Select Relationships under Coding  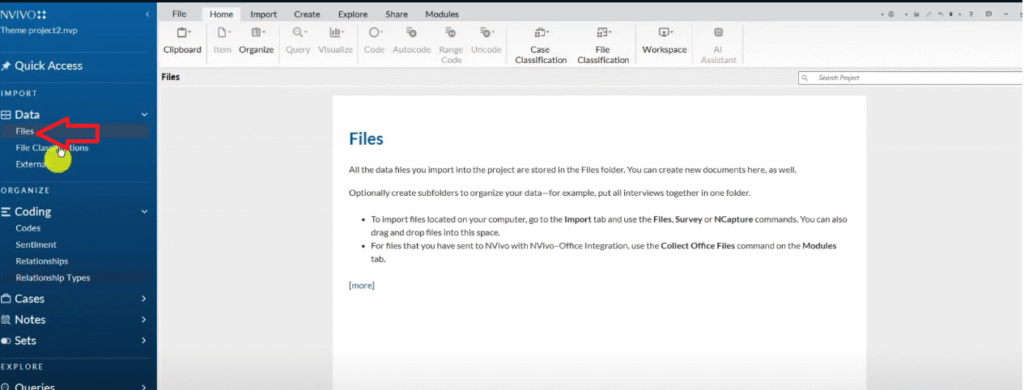click(42, 261)
